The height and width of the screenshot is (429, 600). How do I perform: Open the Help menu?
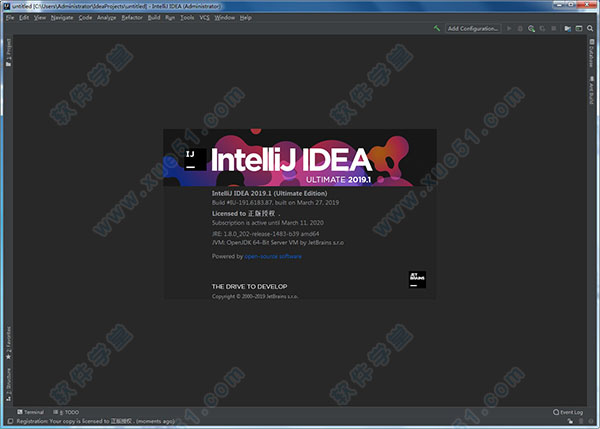click(246, 18)
